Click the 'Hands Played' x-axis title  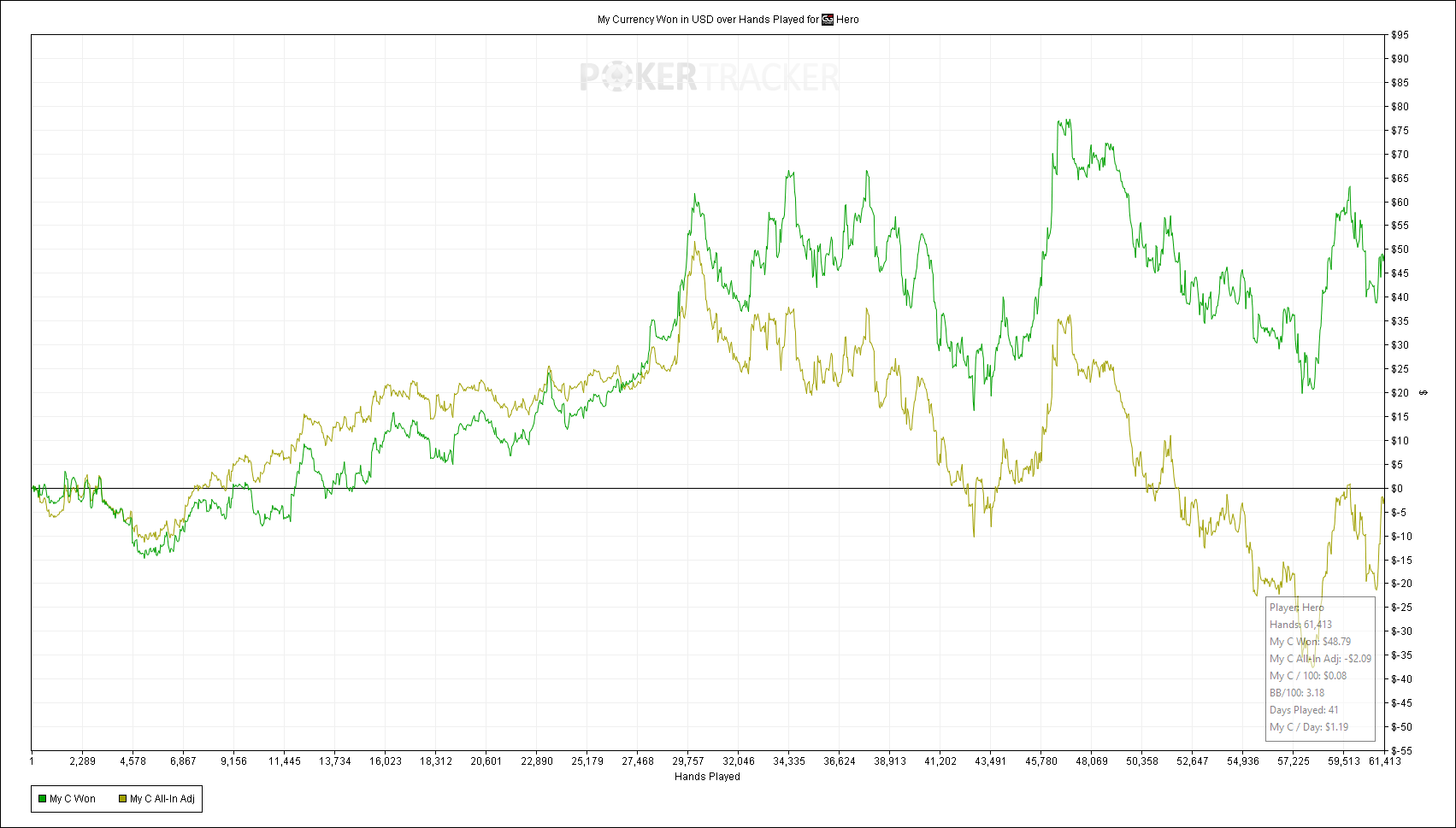707,777
